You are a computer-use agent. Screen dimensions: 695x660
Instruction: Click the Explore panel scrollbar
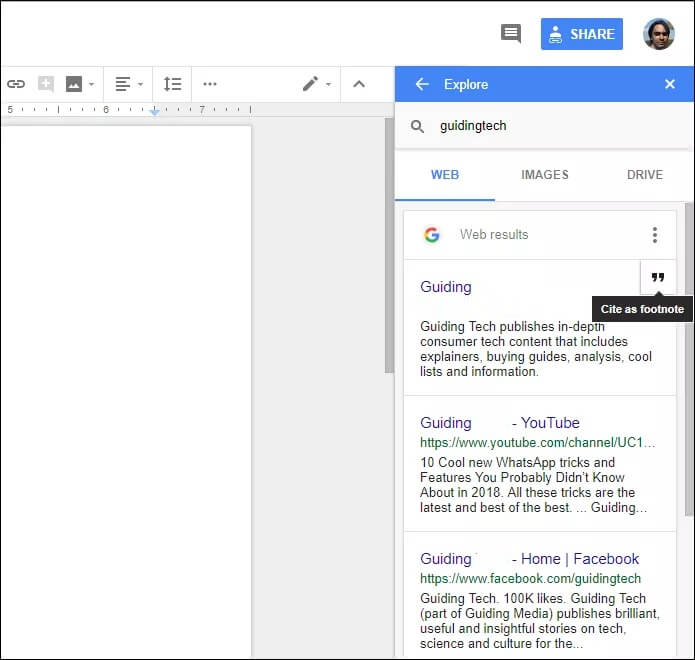pyautogui.click(x=688, y=359)
